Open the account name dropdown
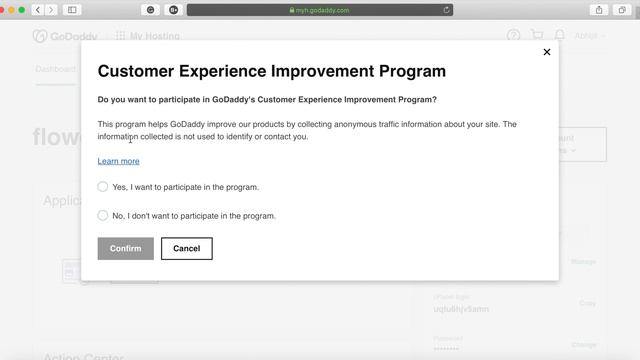 (590, 36)
